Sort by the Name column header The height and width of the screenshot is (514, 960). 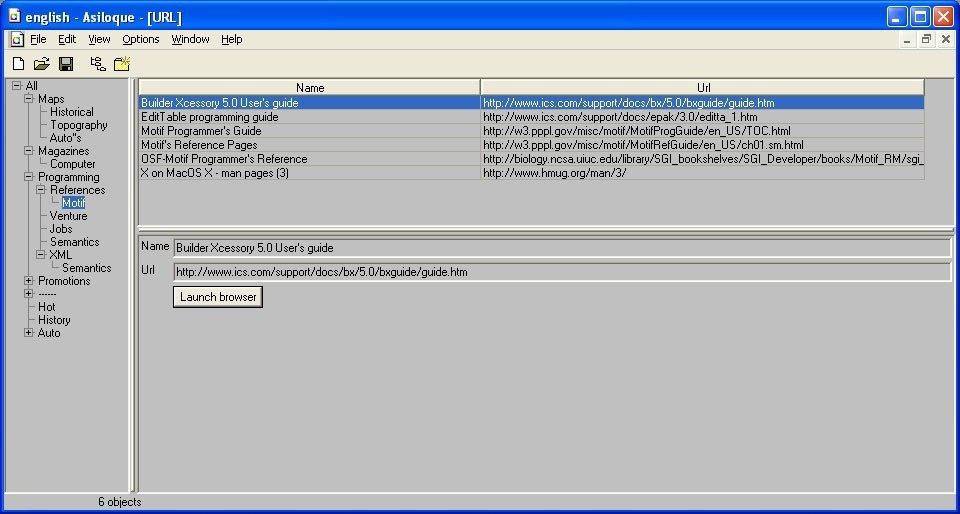coord(310,88)
